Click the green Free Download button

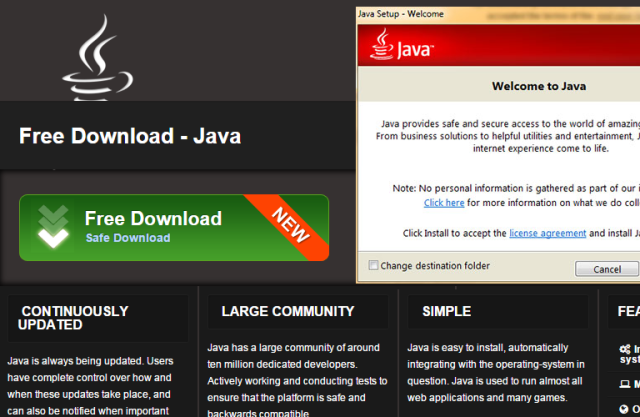point(174,228)
